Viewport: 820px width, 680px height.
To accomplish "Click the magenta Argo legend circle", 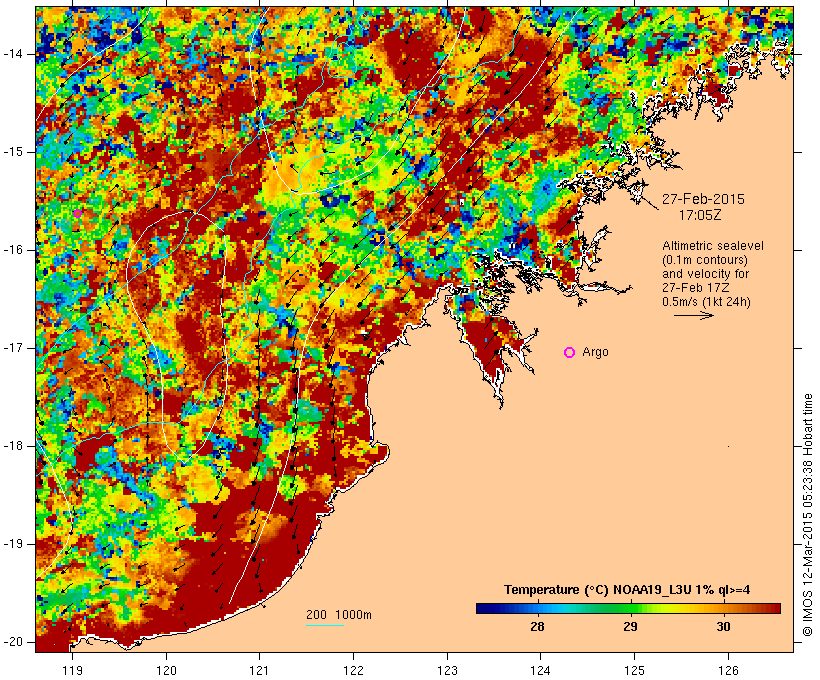I will point(570,353).
